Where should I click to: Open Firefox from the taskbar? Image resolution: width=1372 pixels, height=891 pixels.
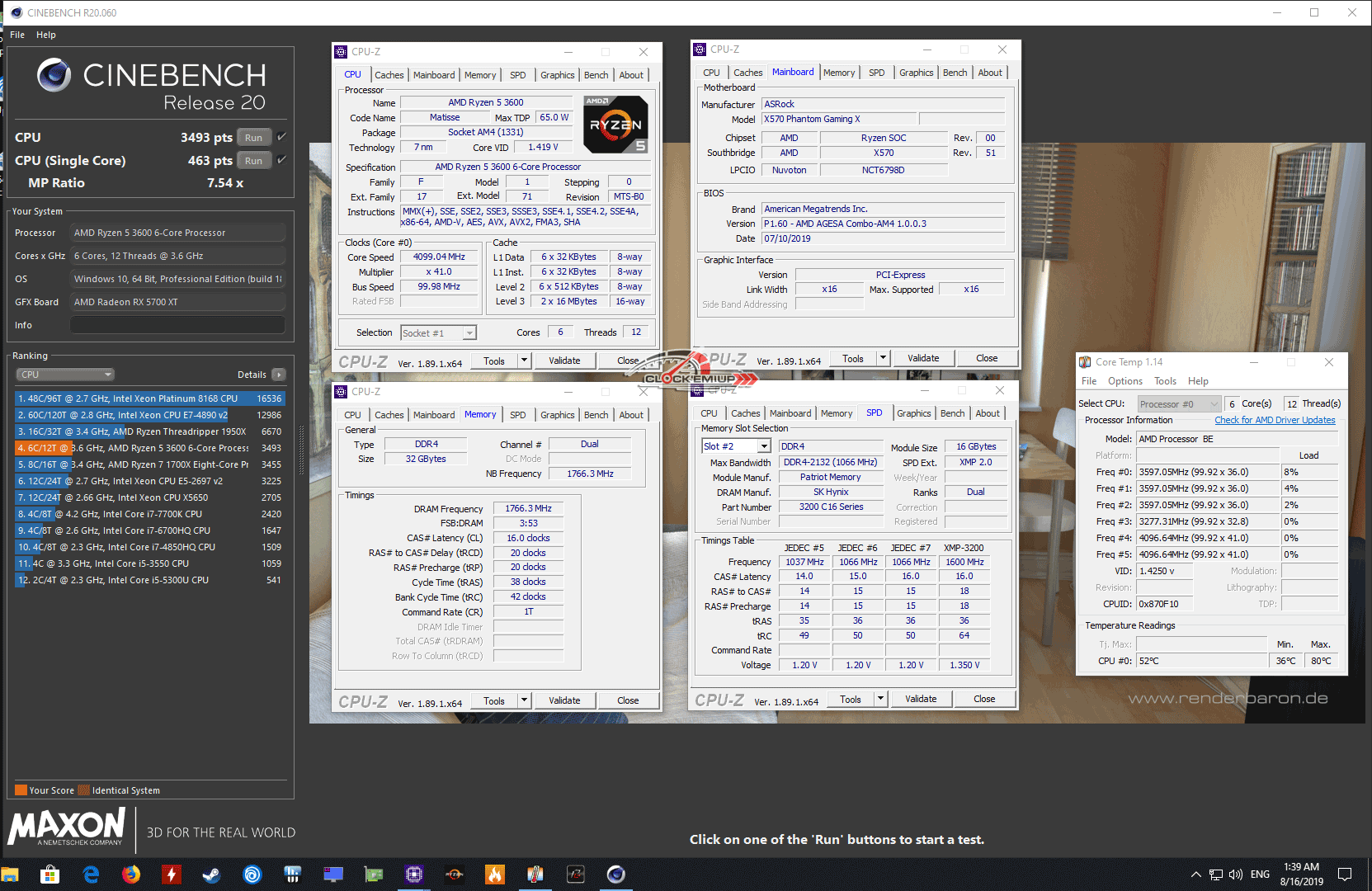(x=131, y=874)
